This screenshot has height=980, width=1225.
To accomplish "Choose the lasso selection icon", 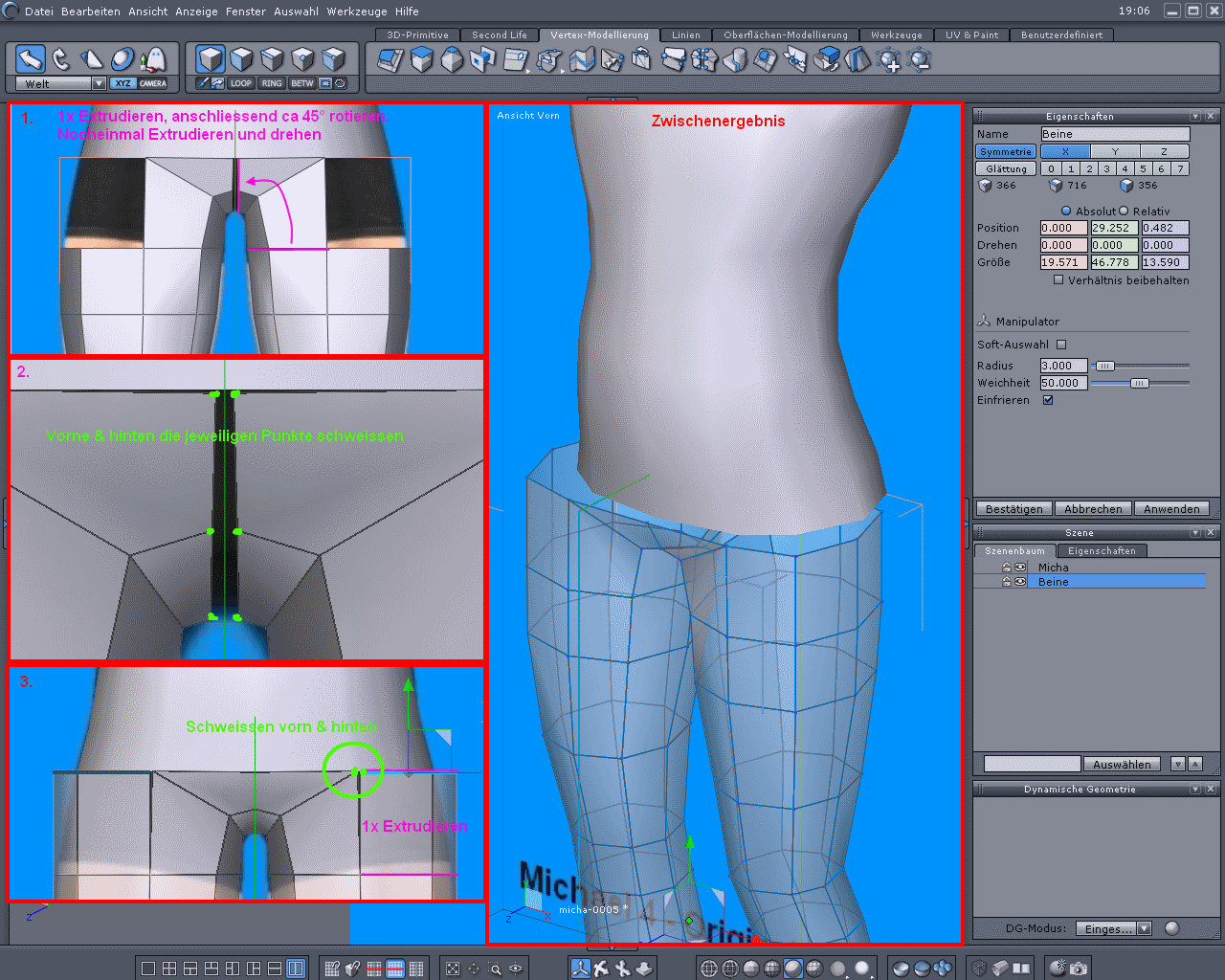I will point(340,83).
